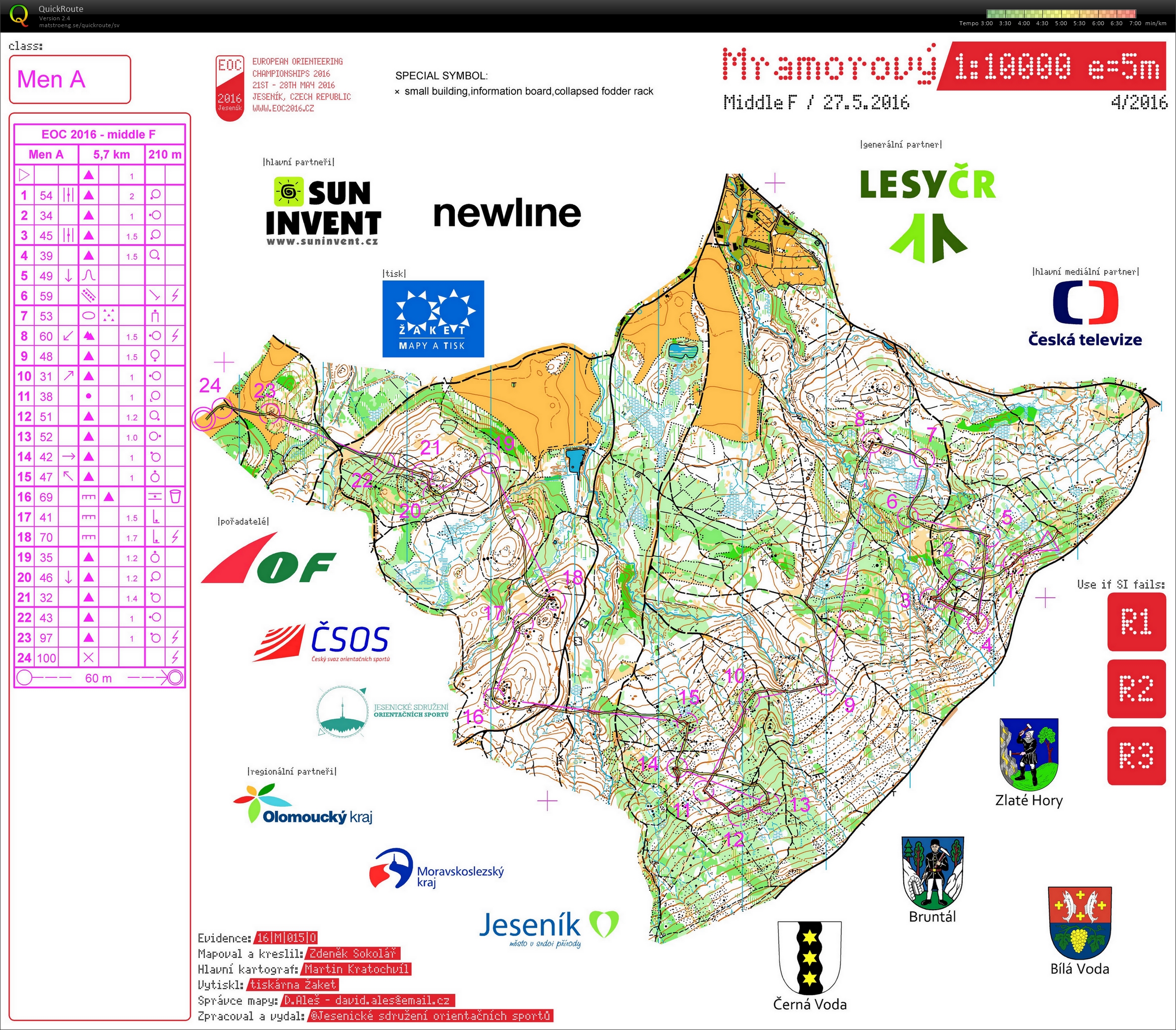This screenshot has height=1030, width=1176.
Task: Click the Zlaté Hory coat of arms
Action: pyautogui.click(x=1029, y=753)
